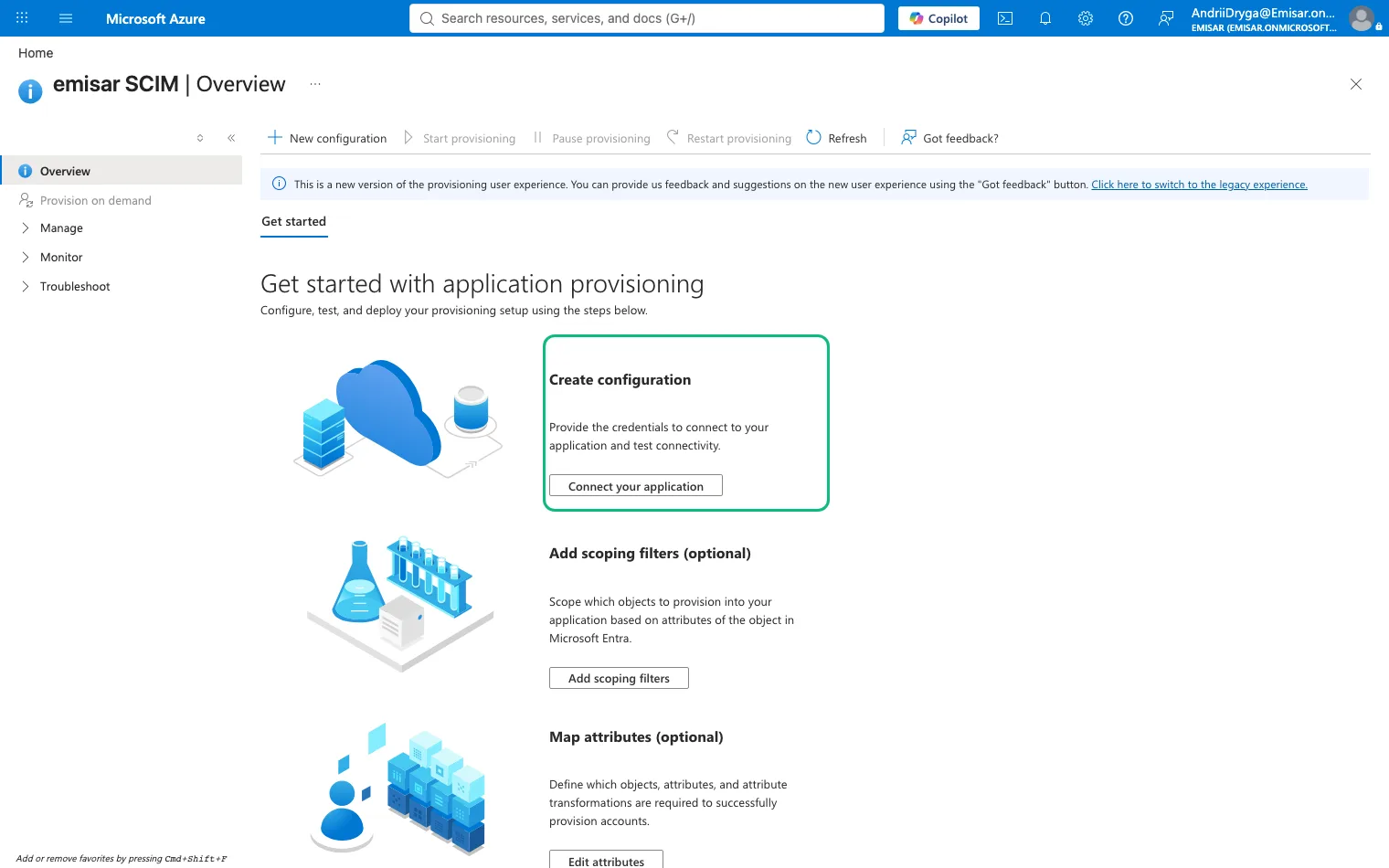Click the Microsoft Azure logo text
Image resolution: width=1389 pixels, height=868 pixels.
pyautogui.click(x=155, y=18)
